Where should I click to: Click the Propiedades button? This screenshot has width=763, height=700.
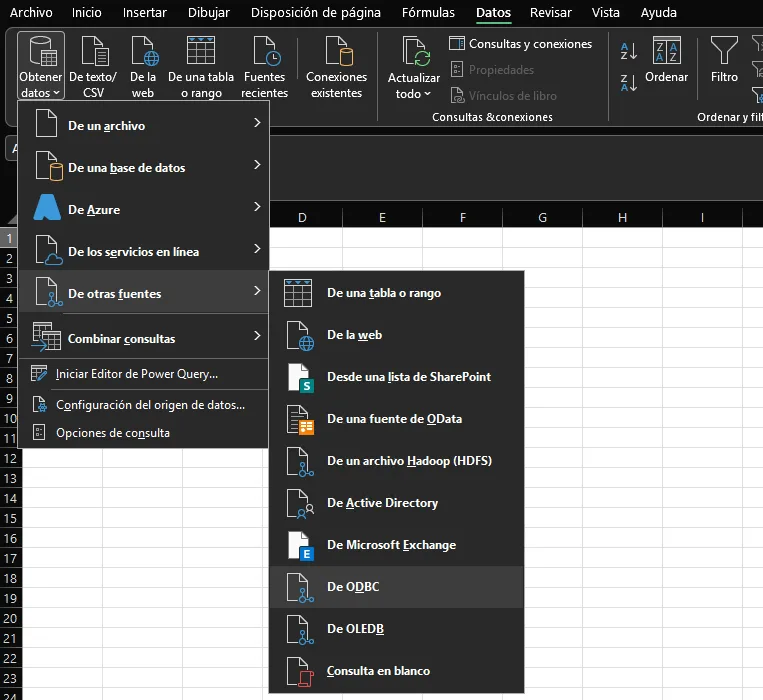pyautogui.click(x=492, y=70)
